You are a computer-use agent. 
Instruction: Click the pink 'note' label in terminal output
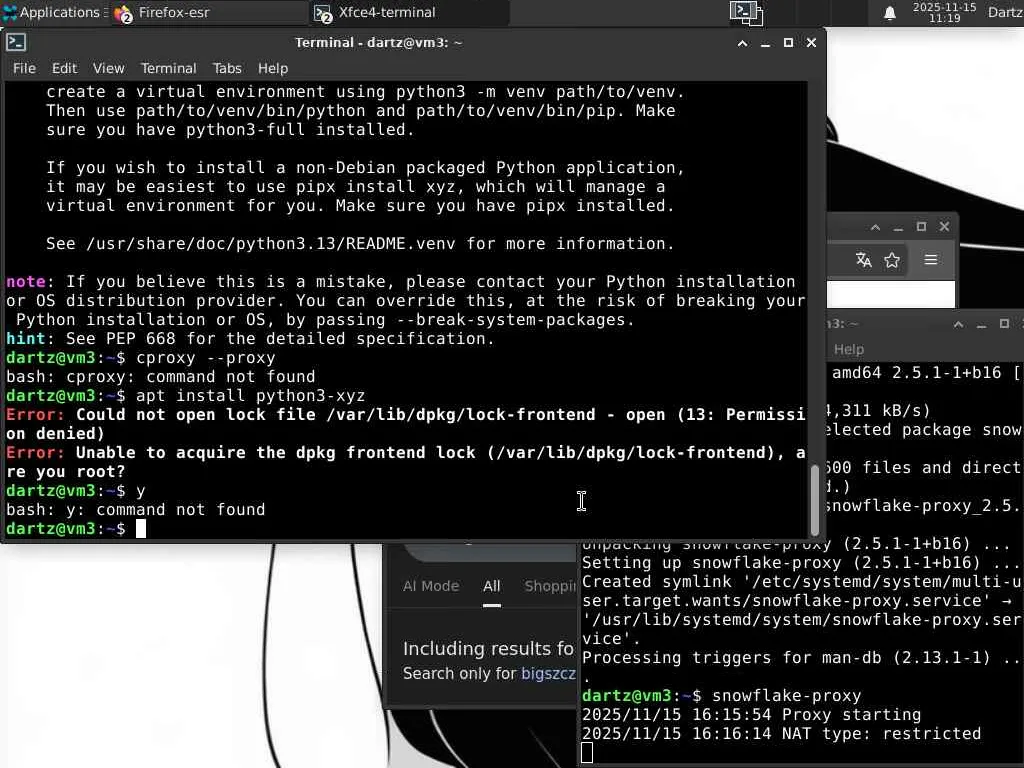pos(25,281)
